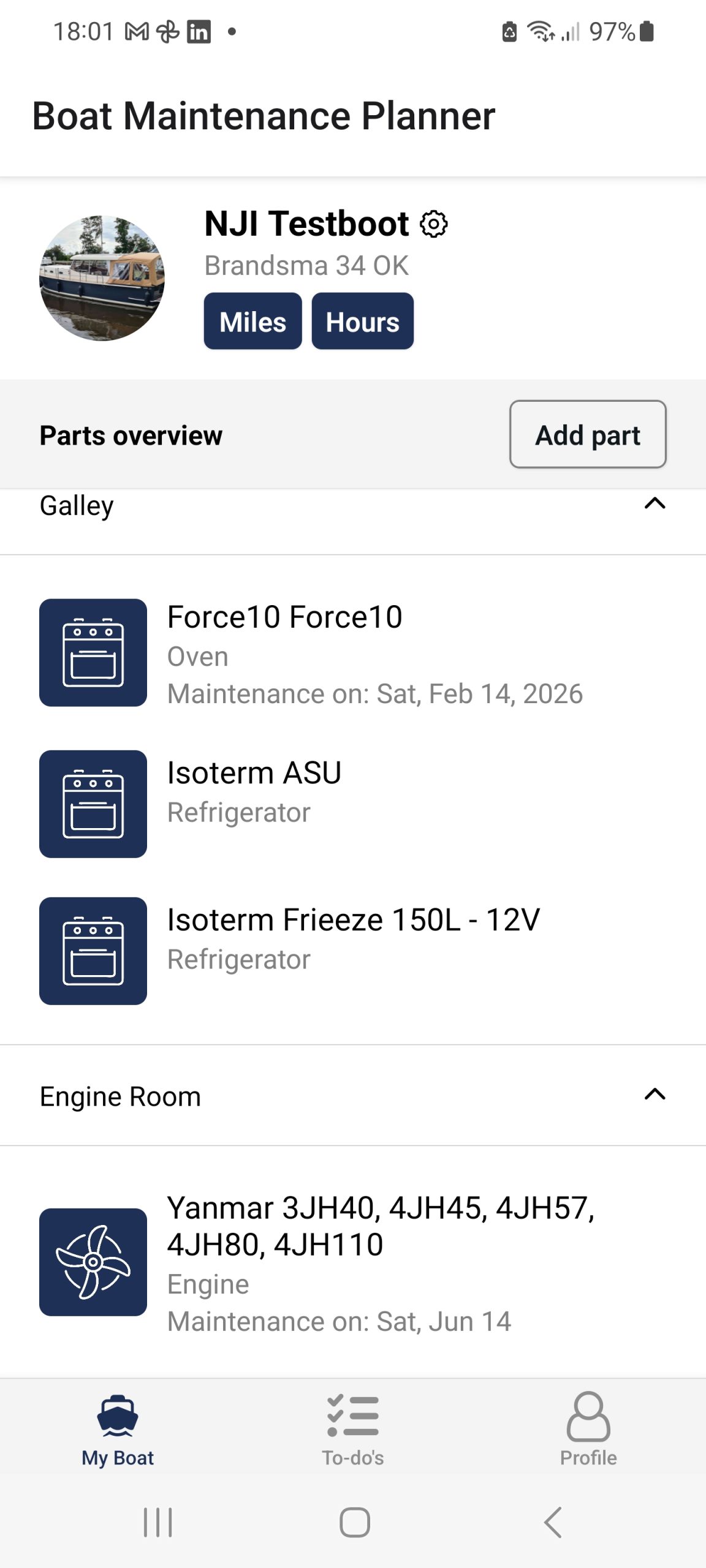Tap the Isoterm ASU appliance icon
This screenshot has height=1568, width=706.
(x=93, y=804)
